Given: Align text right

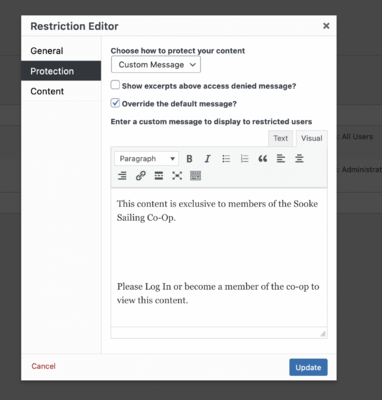Looking at the screenshot, I should [122, 176].
